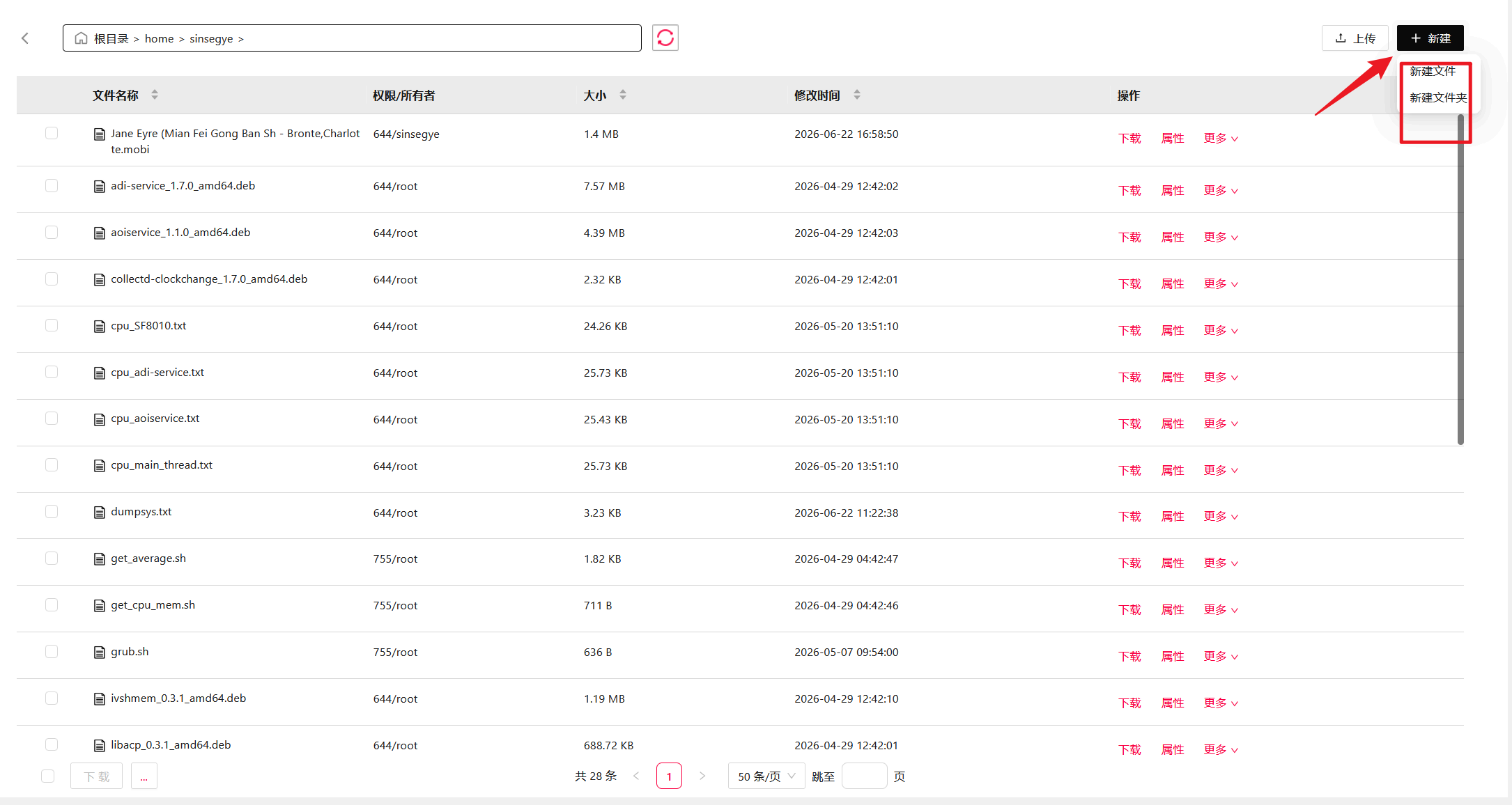Image resolution: width=1512 pixels, height=805 pixels.
Task: Click file icon of Jane Eyre mobi file
Action: (x=100, y=134)
